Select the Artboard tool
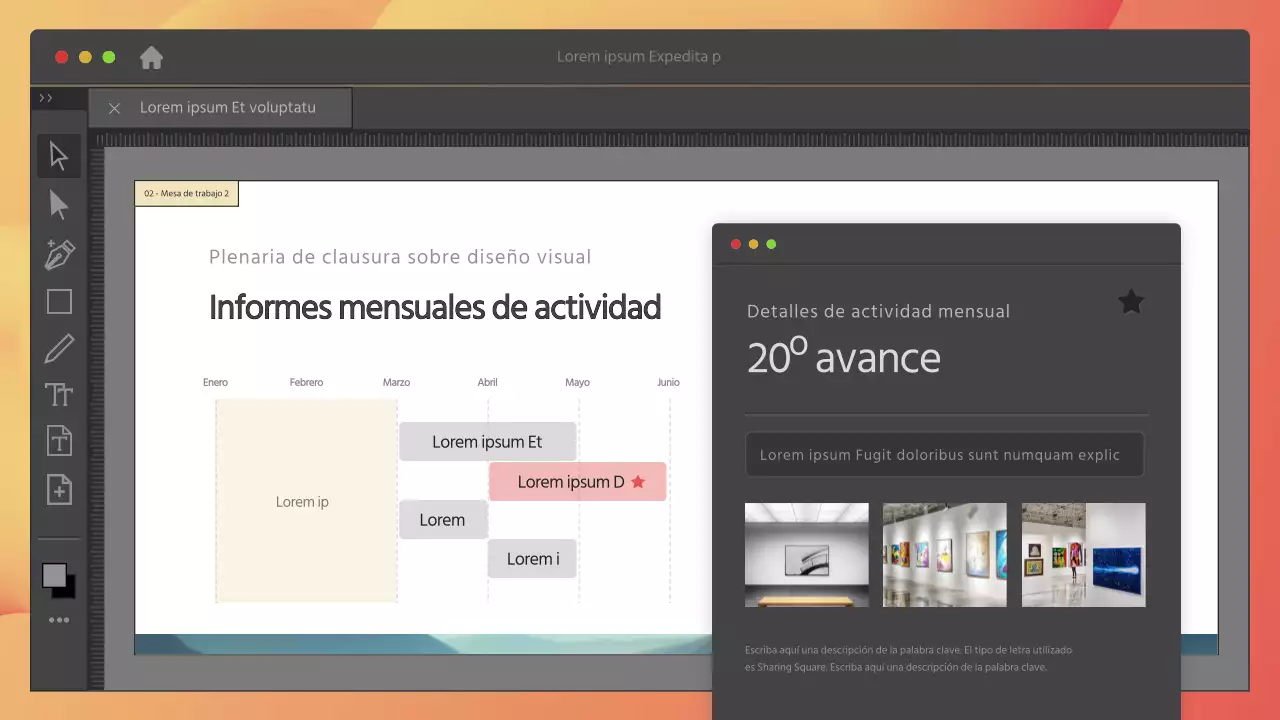Viewport: 1280px width, 720px height. point(58,440)
